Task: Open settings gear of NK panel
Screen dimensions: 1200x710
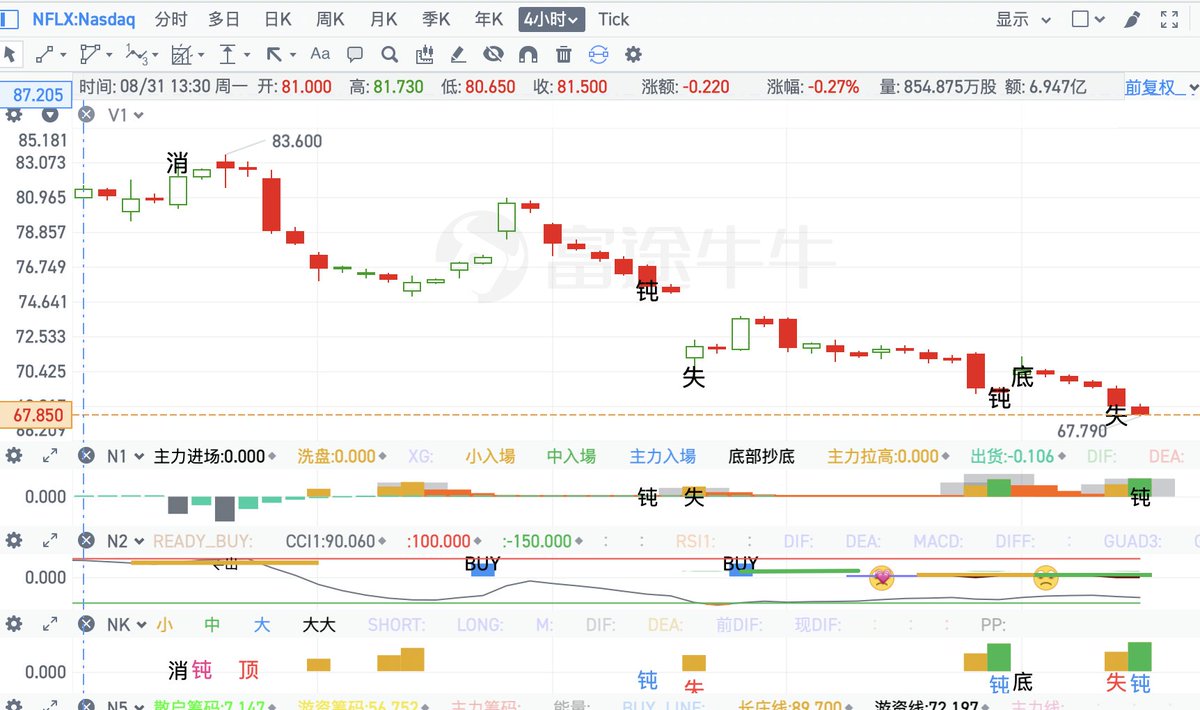Action: click(13, 624)
